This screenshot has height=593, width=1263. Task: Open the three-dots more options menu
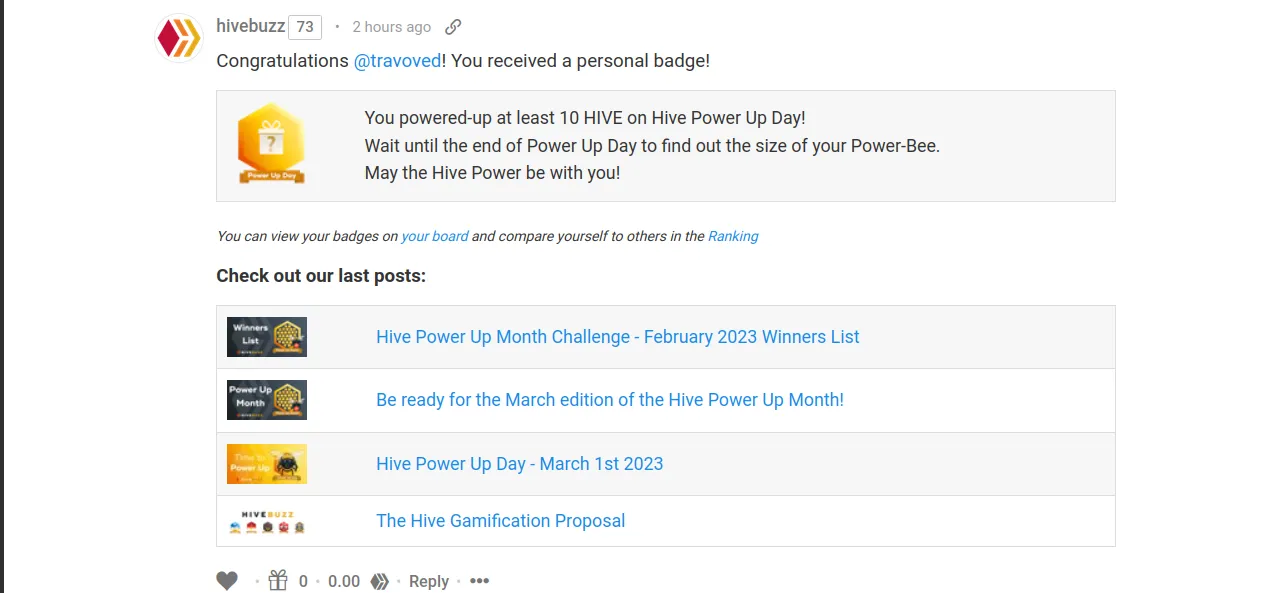pyautogui.click(x=480, y=581)
